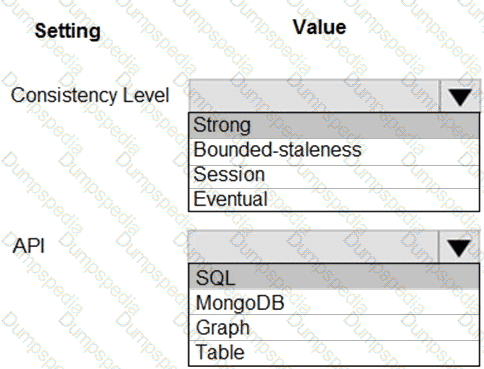484x369 pixels.
Task: Select SQL as the API
Action: (x=334, y=277)
